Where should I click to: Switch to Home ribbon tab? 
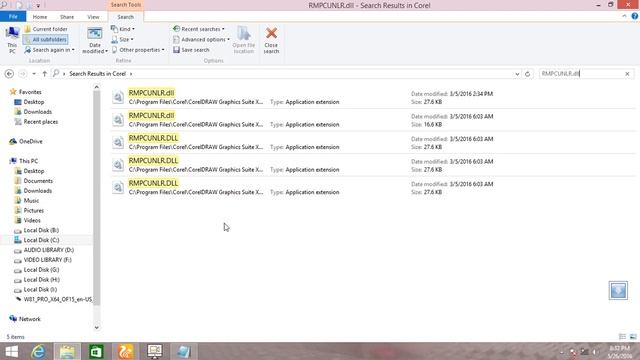pyautogui.click(x=40, y=17)
